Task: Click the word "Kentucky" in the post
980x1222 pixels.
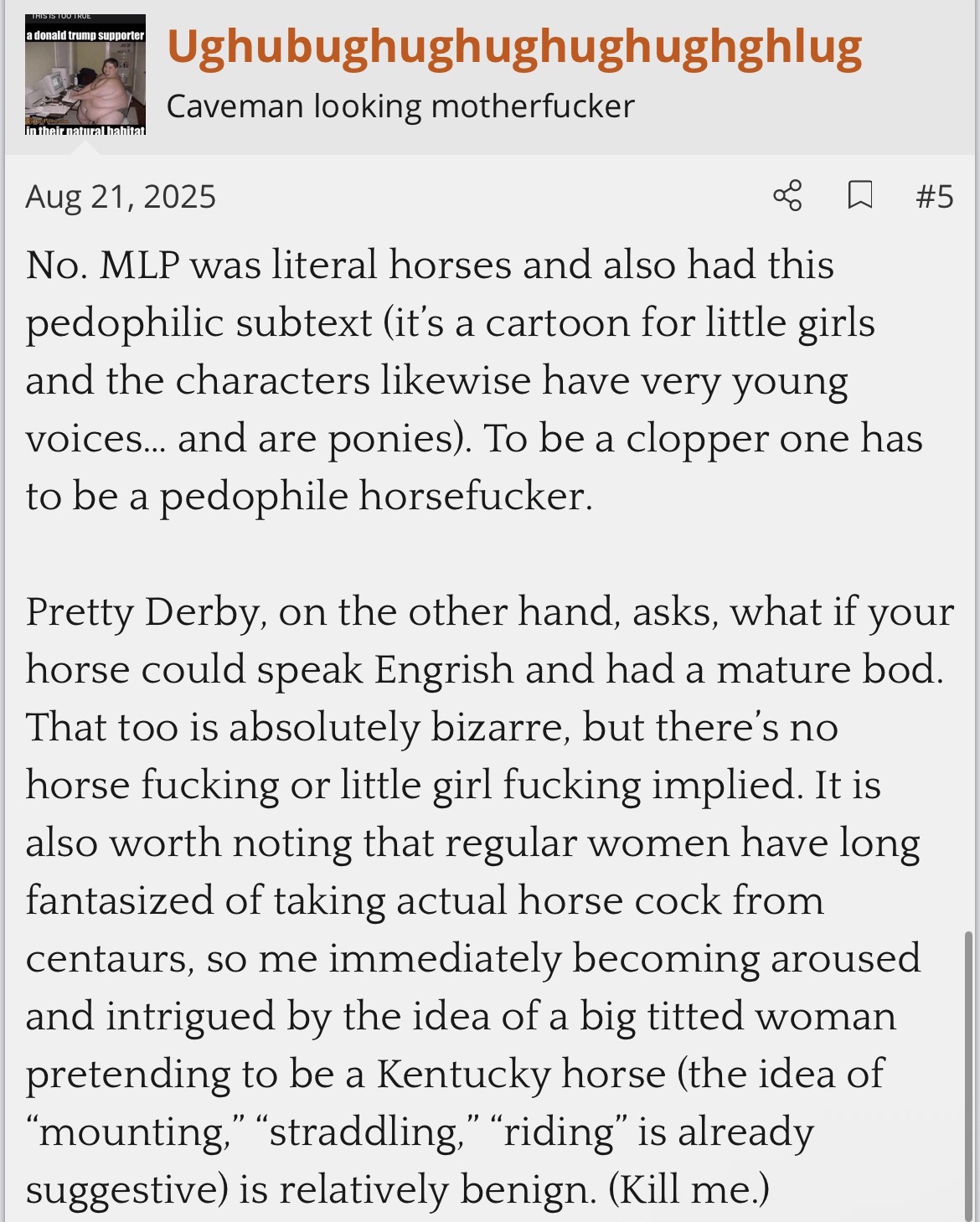Action: (x=462, y=1075)
